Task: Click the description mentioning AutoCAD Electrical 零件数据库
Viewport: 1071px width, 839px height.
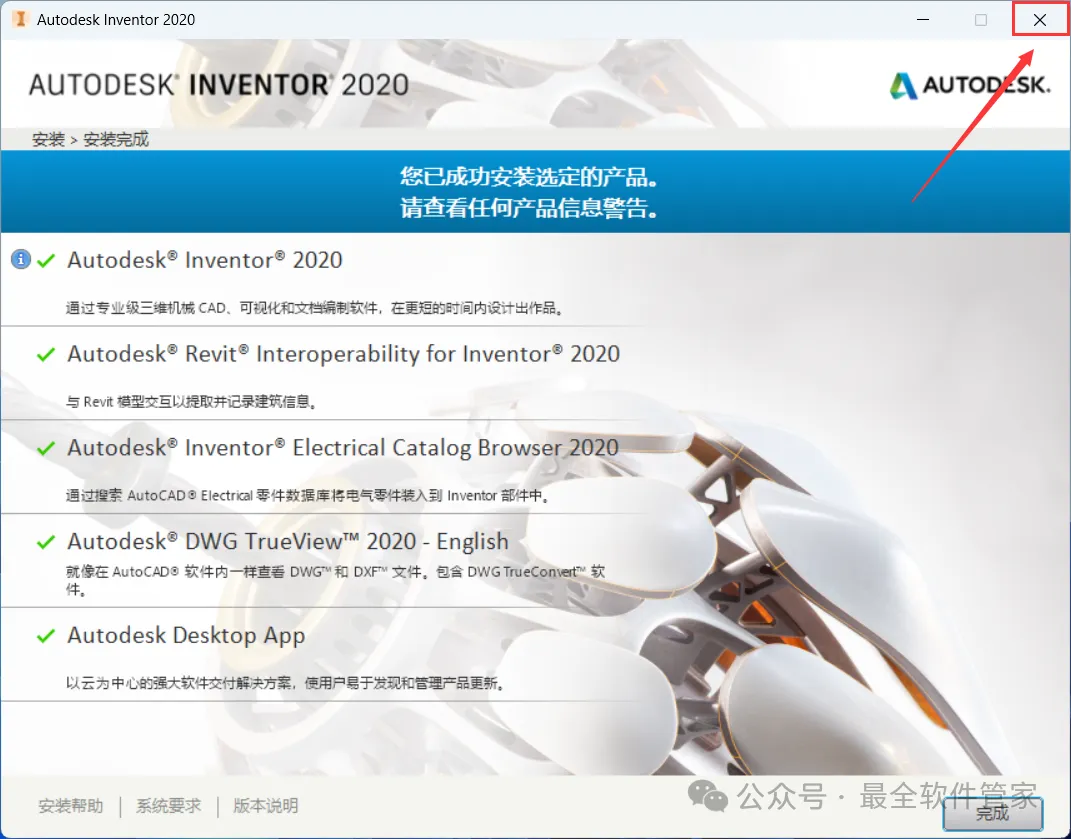Action: [308, 495]
